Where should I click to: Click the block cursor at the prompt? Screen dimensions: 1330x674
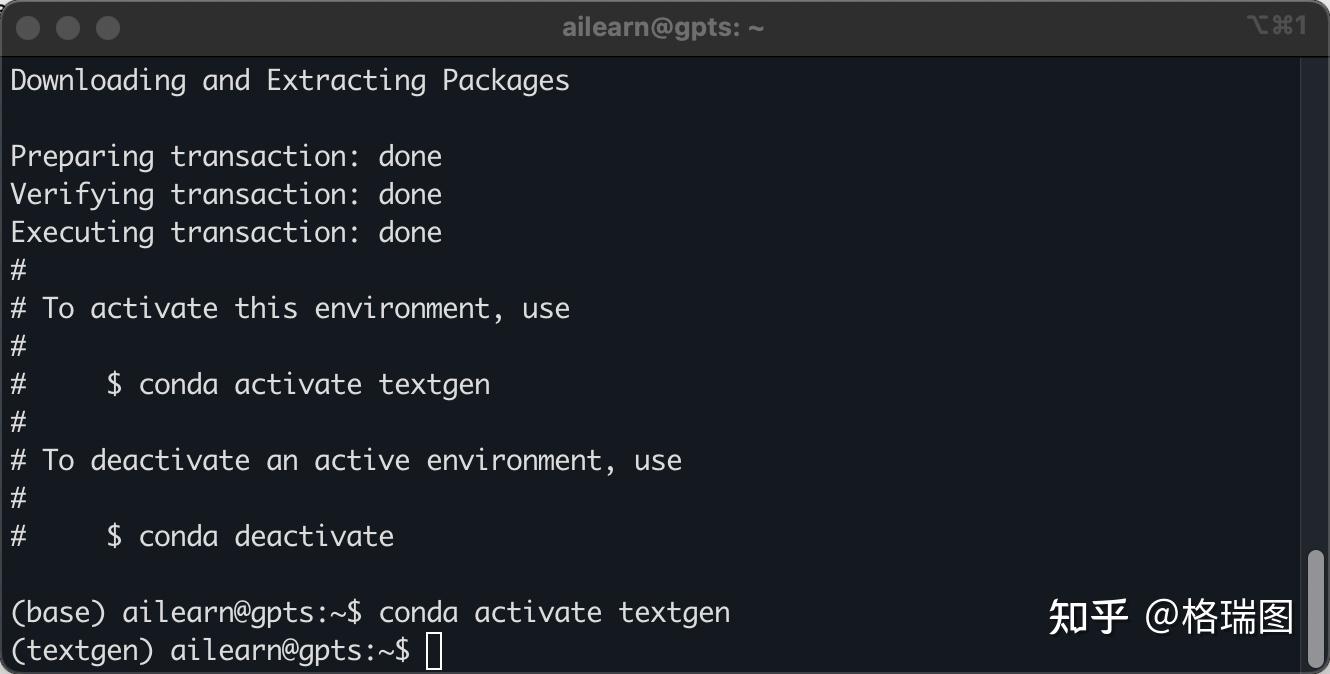pos(433,651)
